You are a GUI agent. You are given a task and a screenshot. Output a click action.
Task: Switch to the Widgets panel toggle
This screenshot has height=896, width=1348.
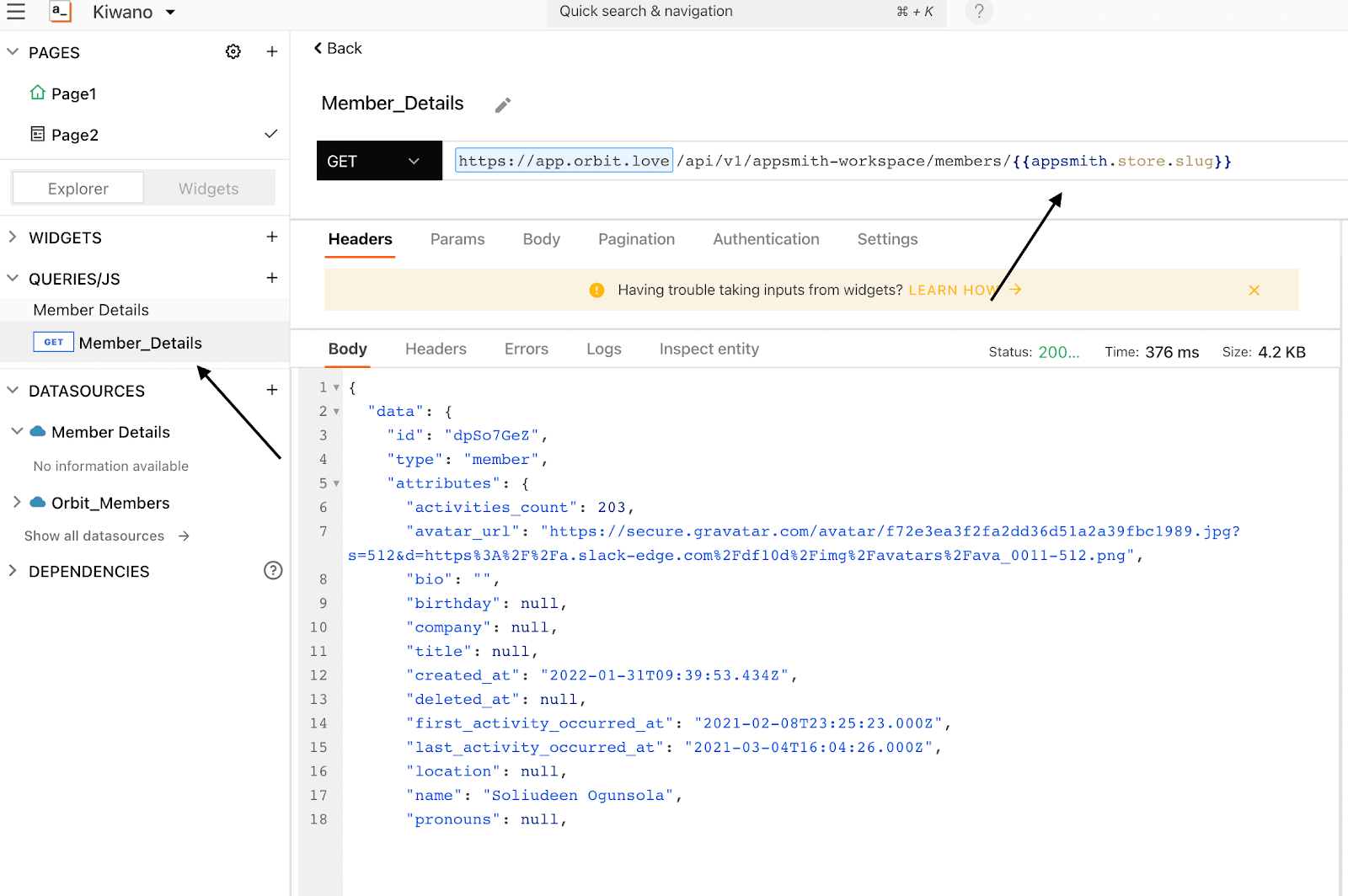pyautogui.click(x=208, y=189)
